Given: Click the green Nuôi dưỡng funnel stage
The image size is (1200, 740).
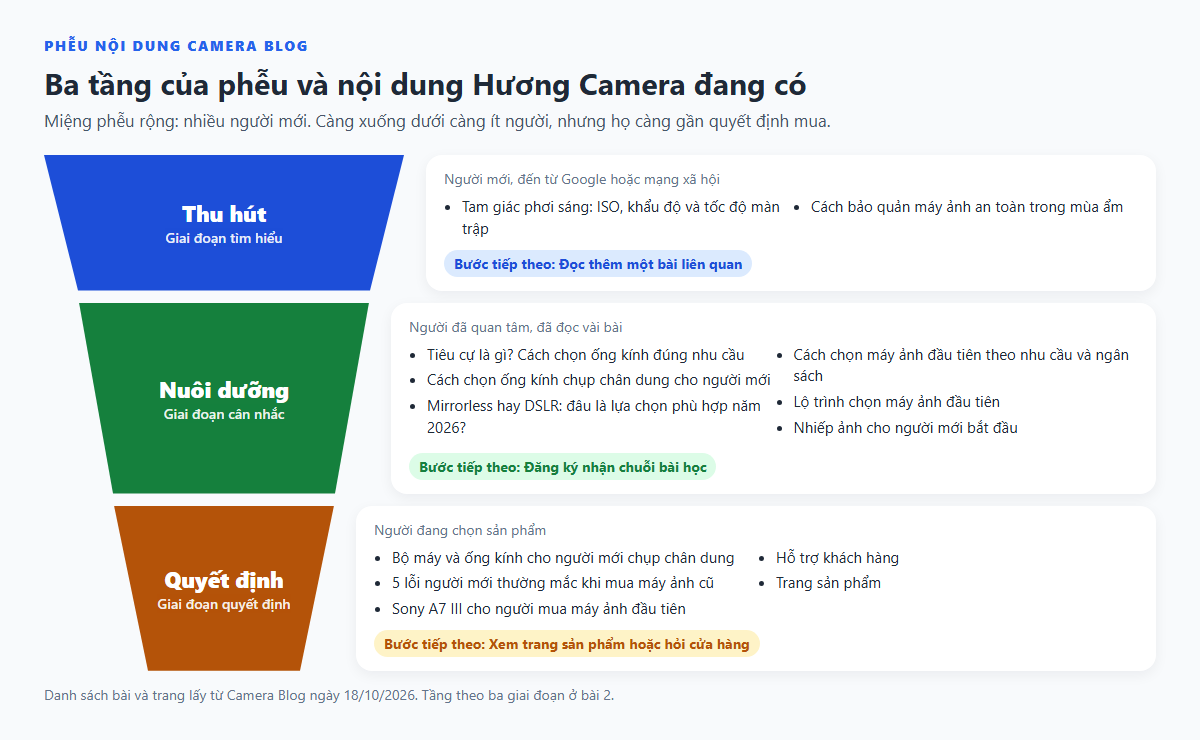Looking at the screenshot, I should point(224,398).
